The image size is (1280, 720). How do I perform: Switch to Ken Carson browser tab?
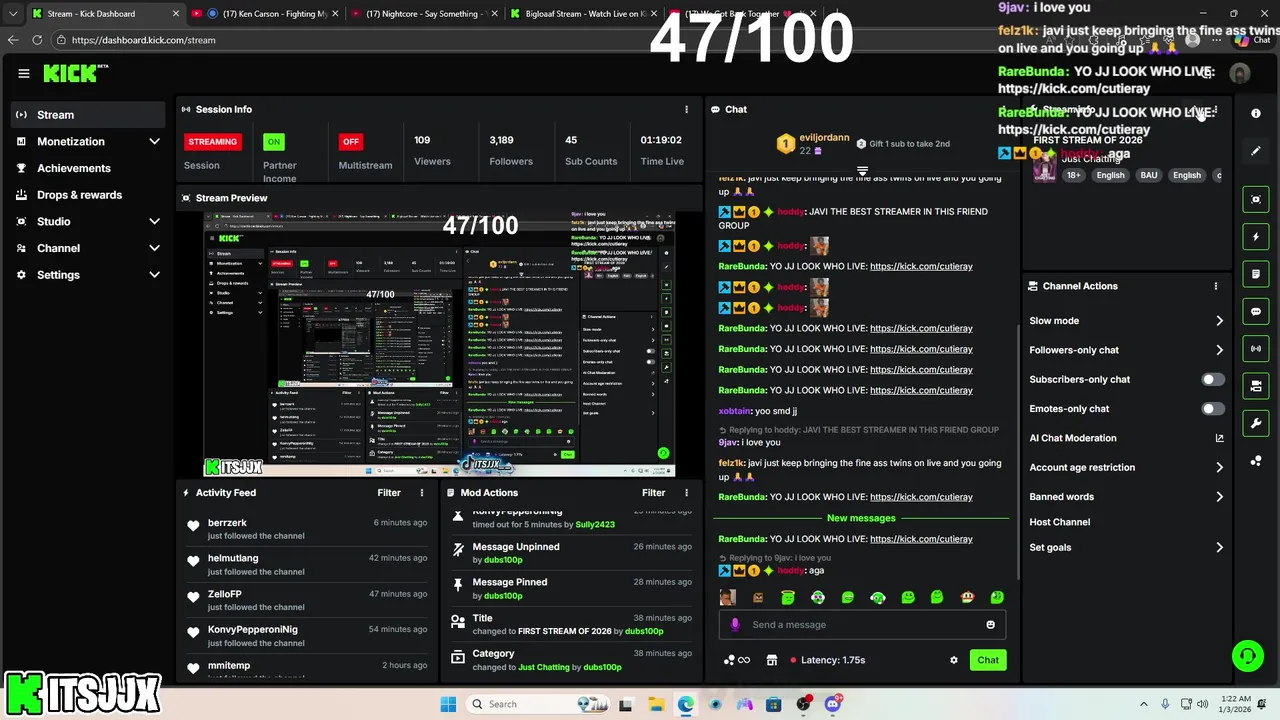(265, 14)
